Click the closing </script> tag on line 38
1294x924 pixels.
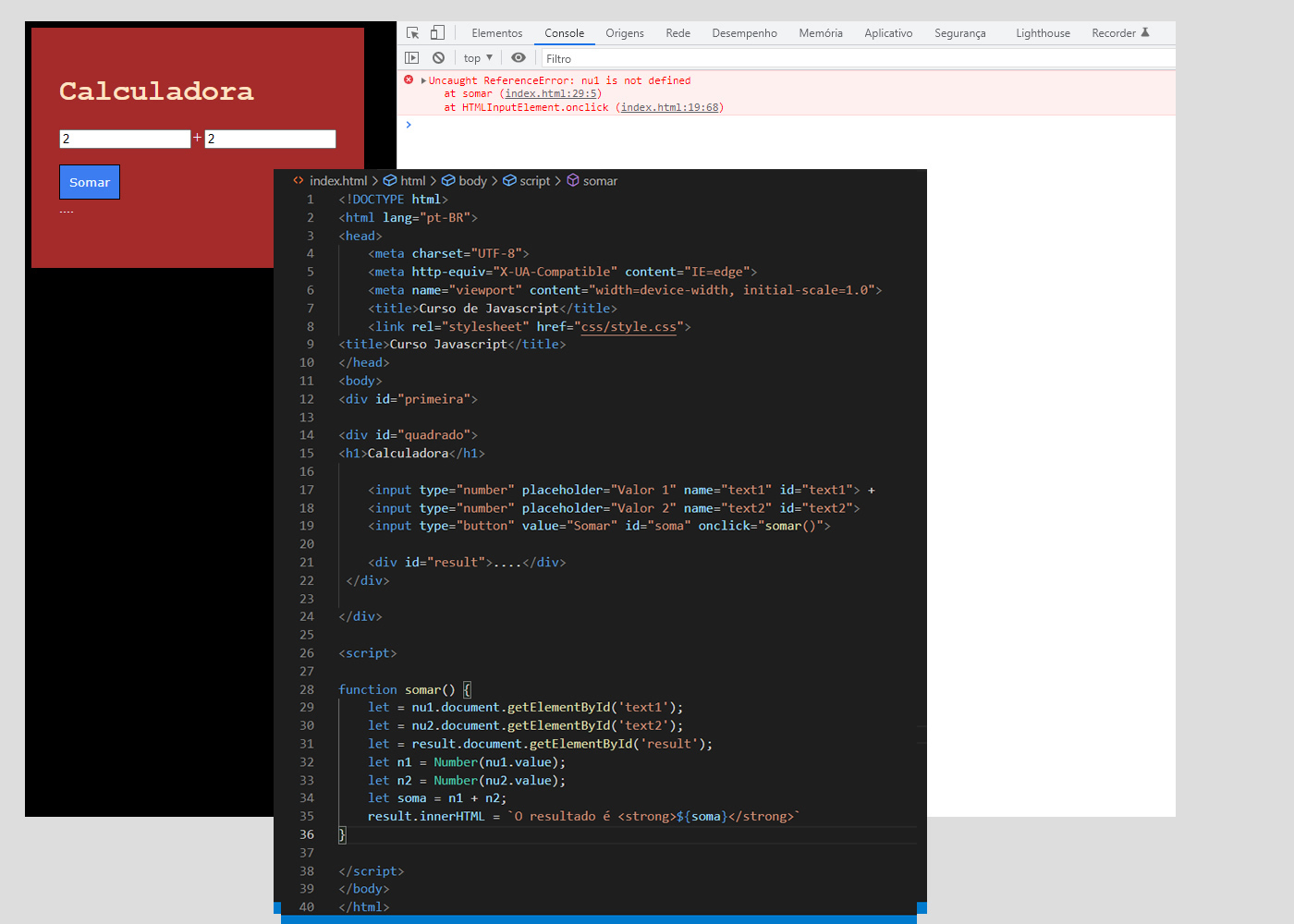click(x=372, y=870)
